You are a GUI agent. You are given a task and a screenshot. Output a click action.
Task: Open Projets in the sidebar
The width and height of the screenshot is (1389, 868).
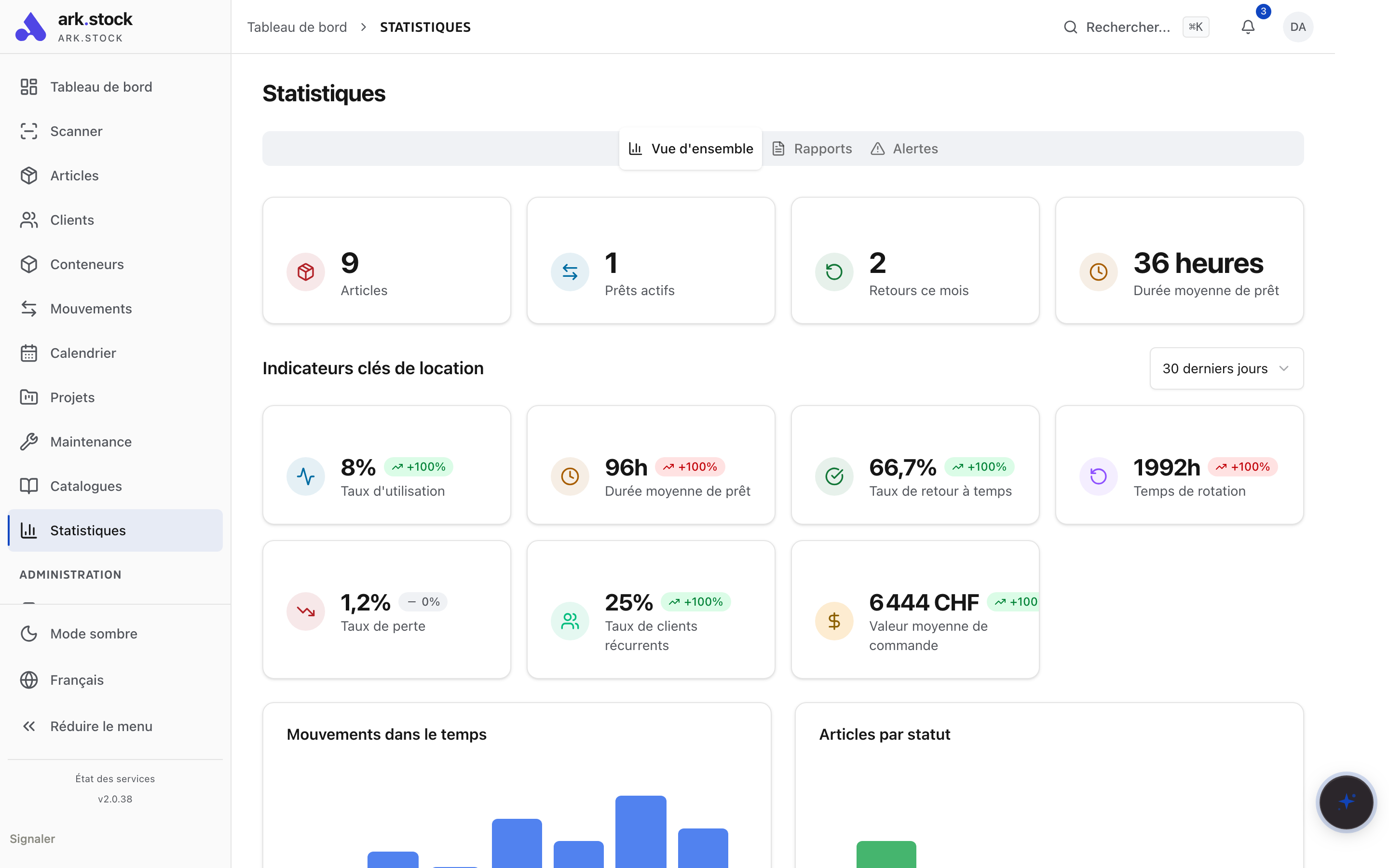coord(115,397)
